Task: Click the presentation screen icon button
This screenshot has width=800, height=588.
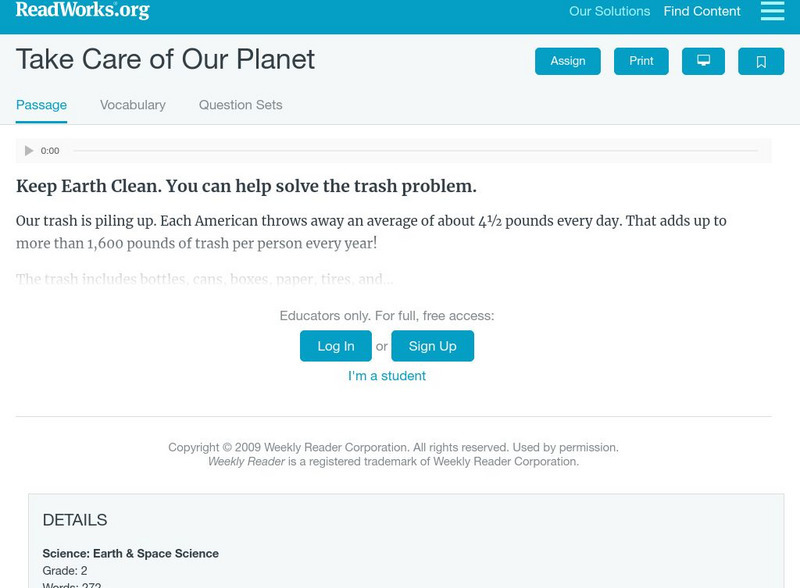Action: tap(703, 61)
